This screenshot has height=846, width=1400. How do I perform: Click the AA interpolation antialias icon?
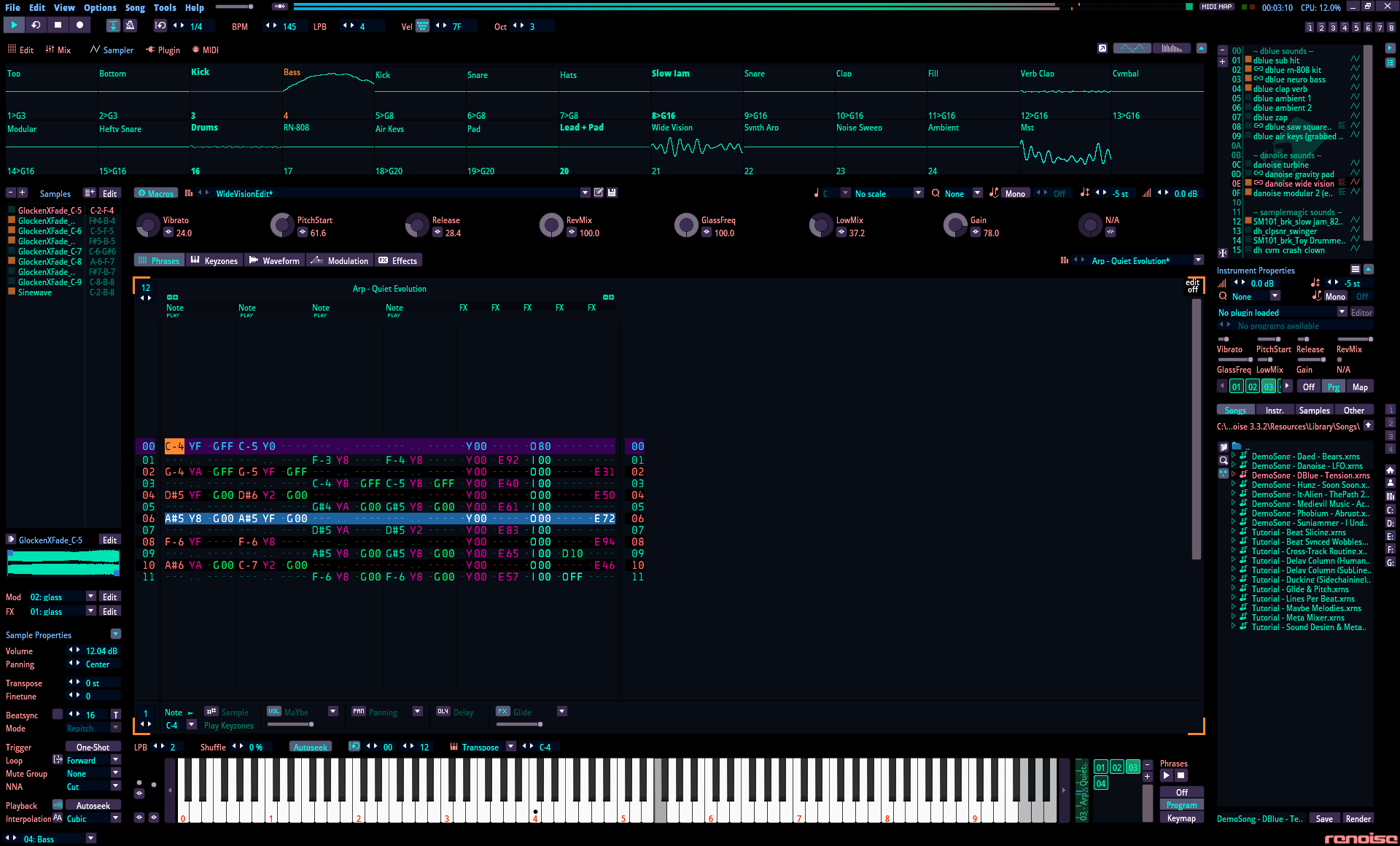click(x=58, y=818)
